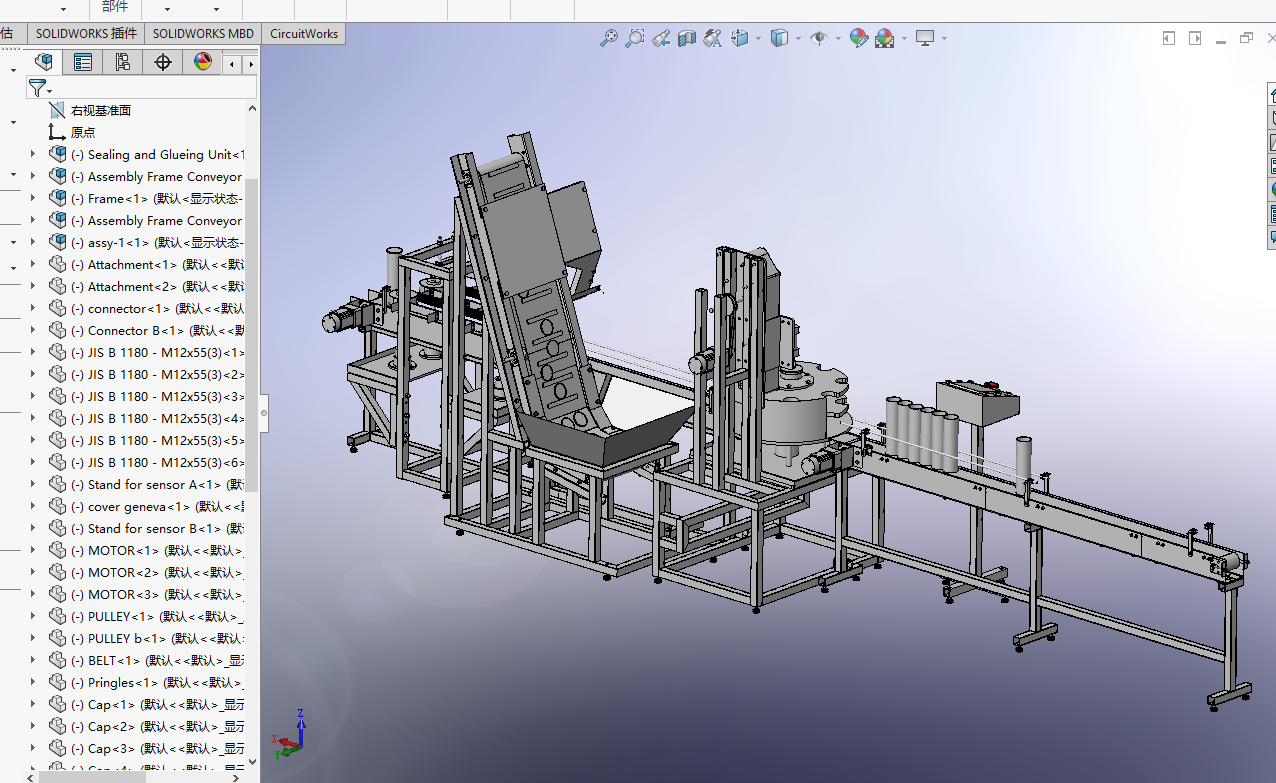Open the Dynamic Annotation Views tool
The height and width of the screenshot is (783, 1276).
(x=712, y=38)
